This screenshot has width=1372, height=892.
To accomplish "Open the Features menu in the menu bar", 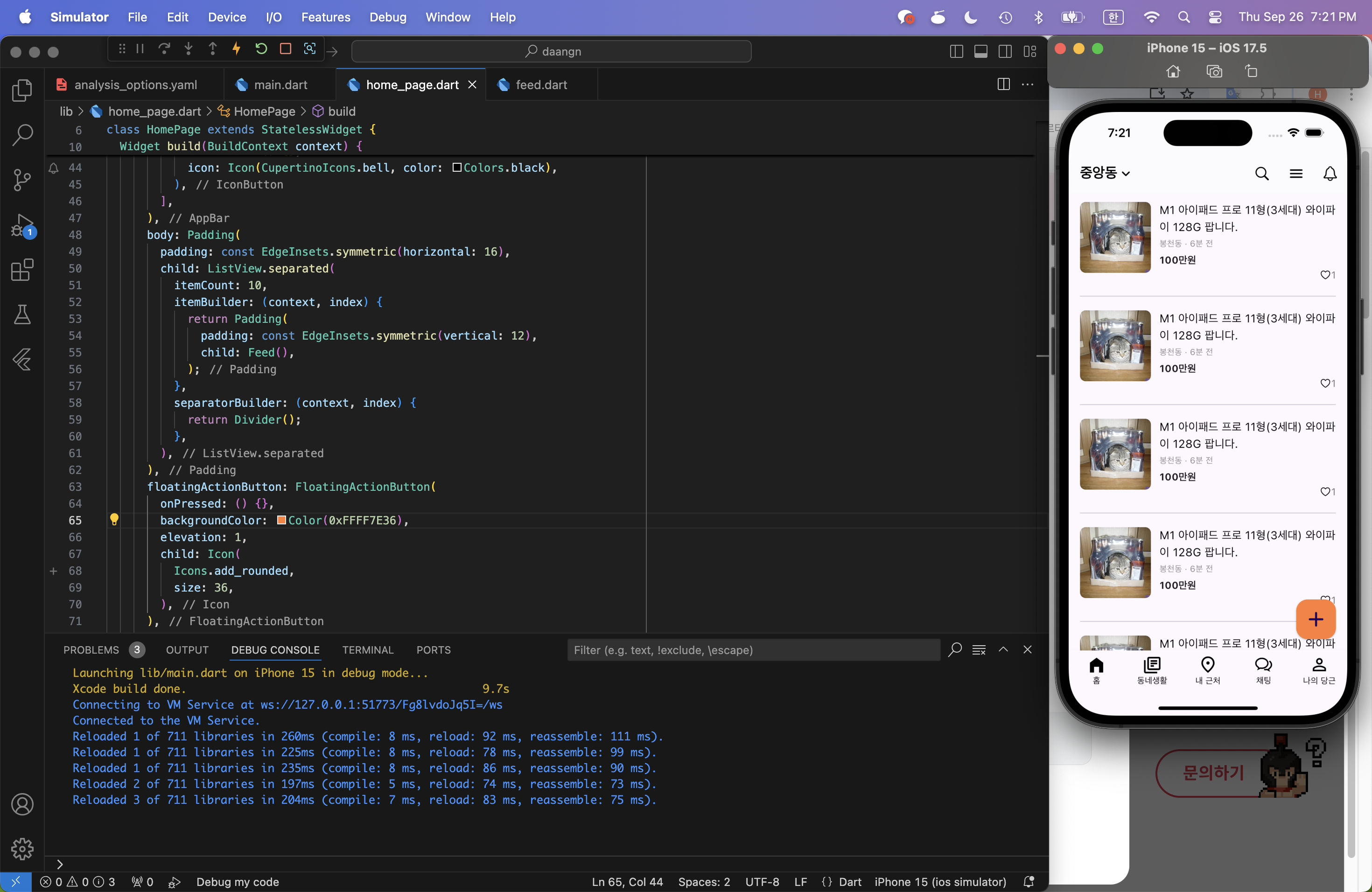I will (326, 17).
